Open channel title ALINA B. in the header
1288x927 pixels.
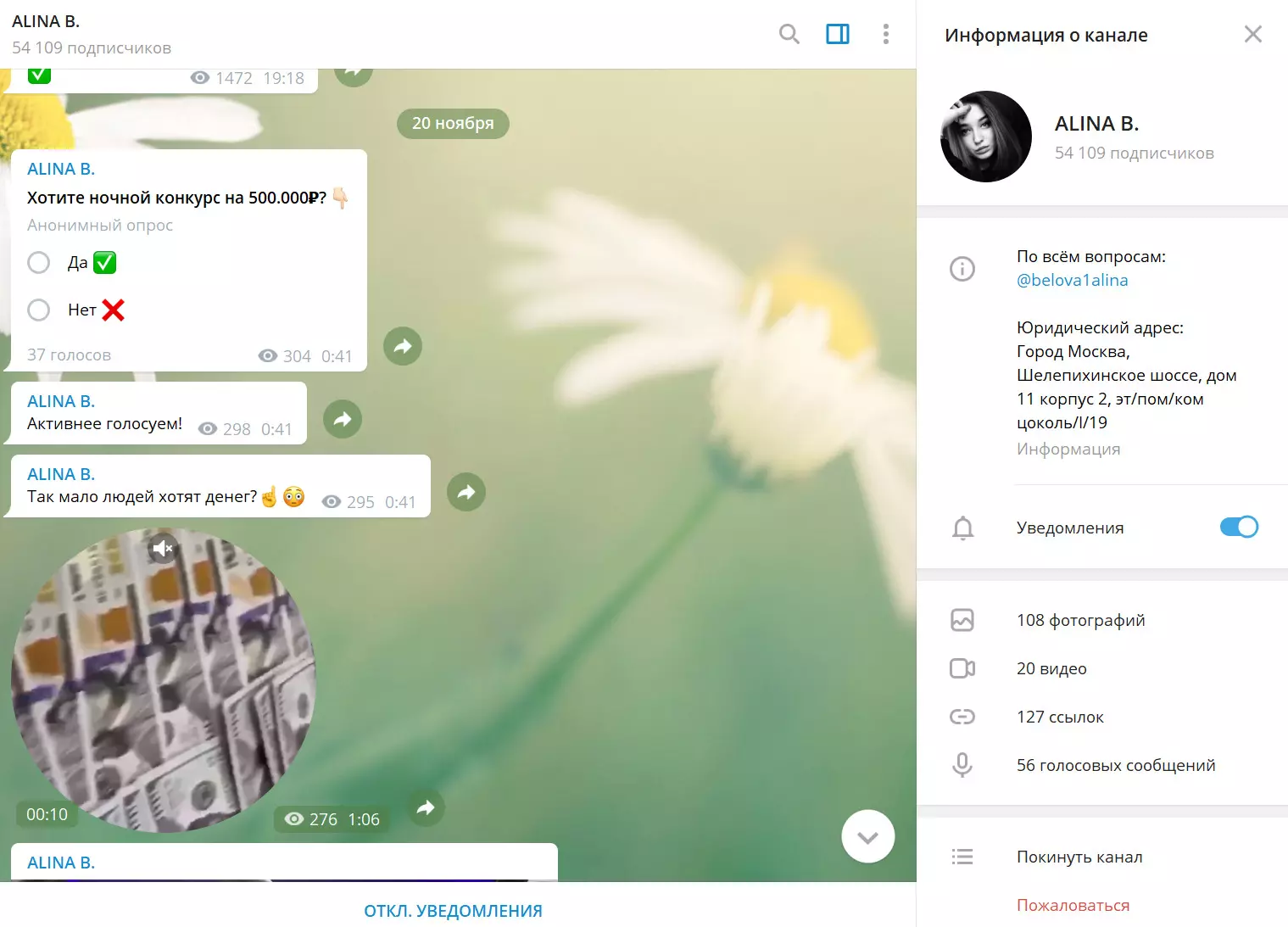(x=46, y=21)
